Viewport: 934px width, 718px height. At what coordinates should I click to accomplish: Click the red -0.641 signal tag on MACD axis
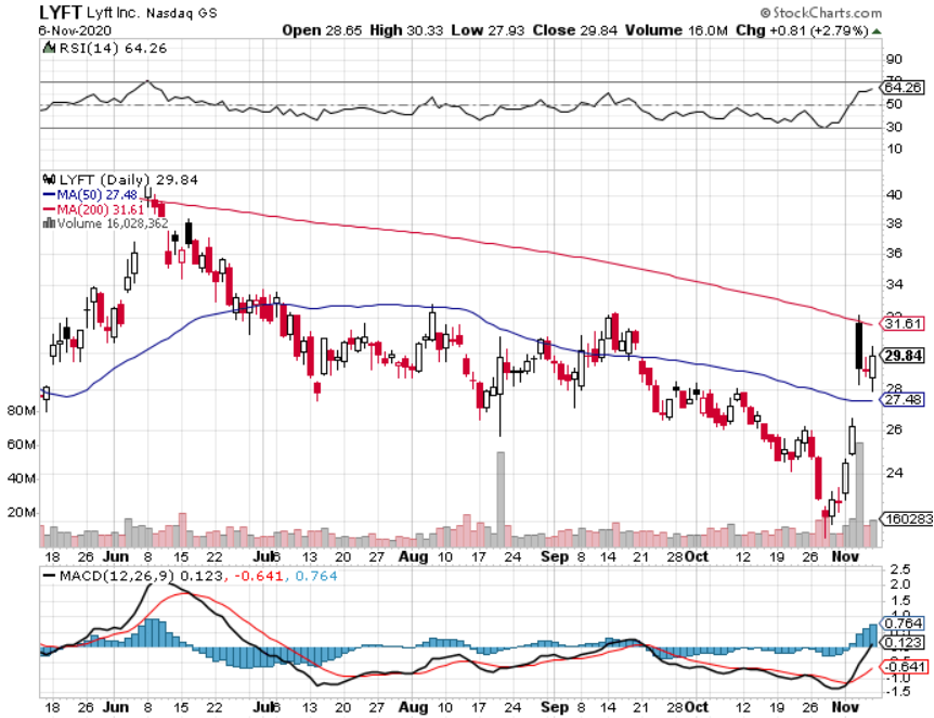pyautogui.click(x=904, y=666)
